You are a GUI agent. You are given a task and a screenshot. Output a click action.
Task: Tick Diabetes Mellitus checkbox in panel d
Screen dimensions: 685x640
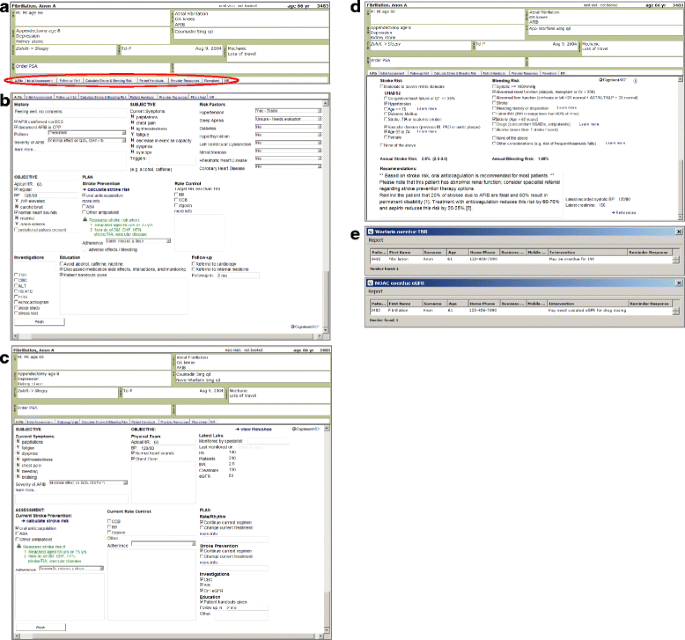point(386,114)
